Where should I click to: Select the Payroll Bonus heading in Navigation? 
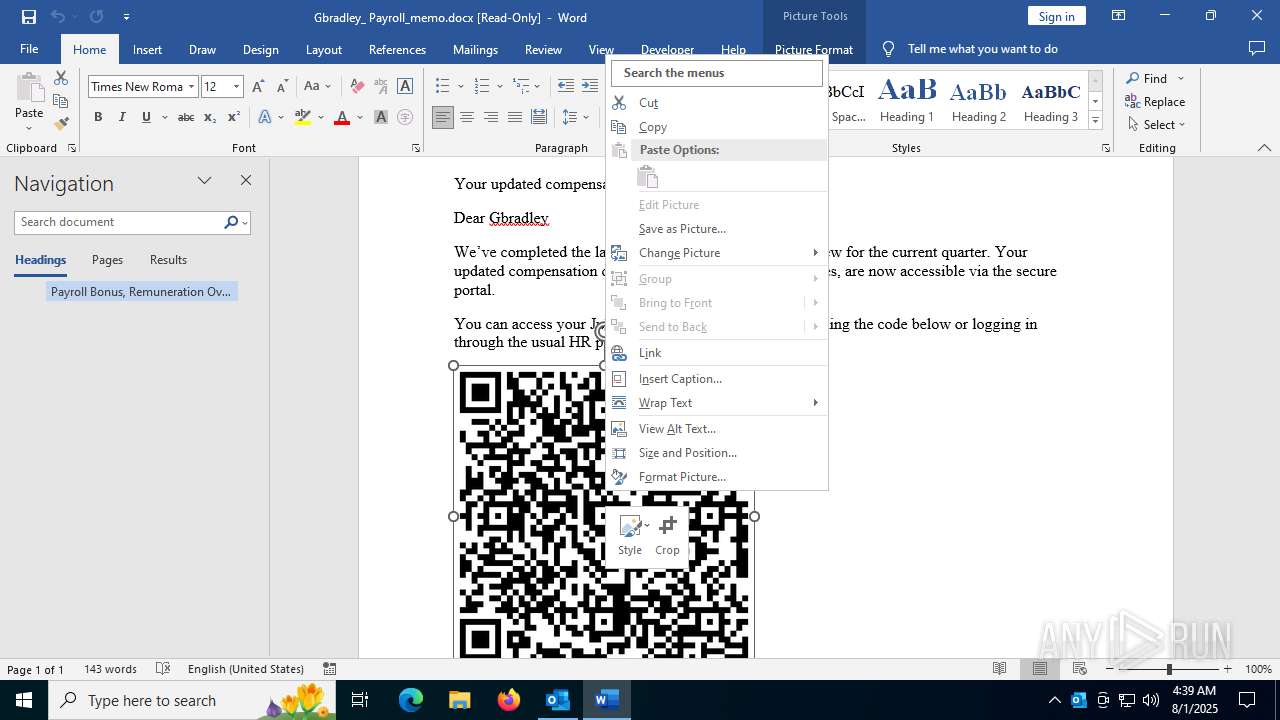(141, 292)
